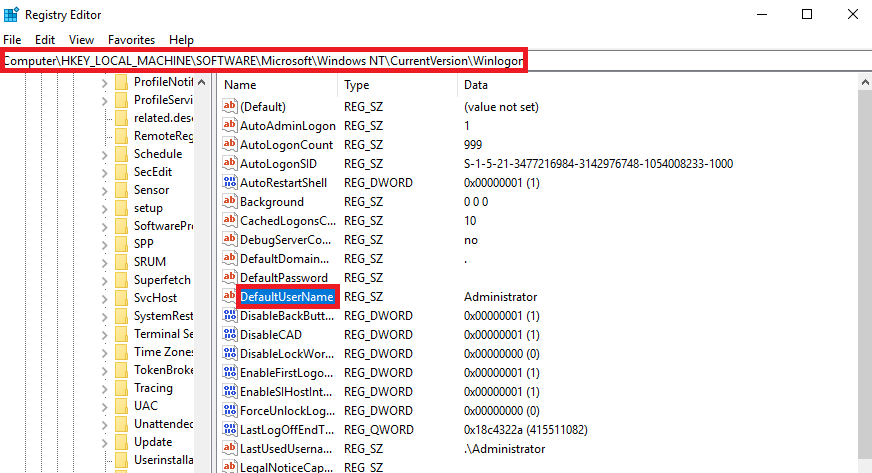Viewport: 872px width, 473px height.
Task: Open the File menu
Action: pyautogui.click(x=12, y=39)
